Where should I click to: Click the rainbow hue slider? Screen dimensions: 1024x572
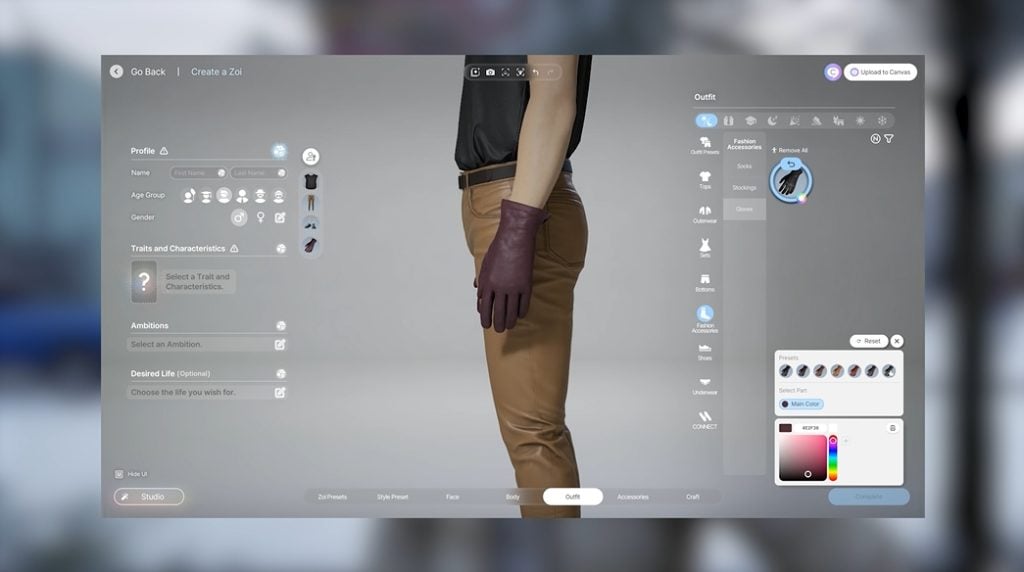pyautogui.click(x=833, y=458)
